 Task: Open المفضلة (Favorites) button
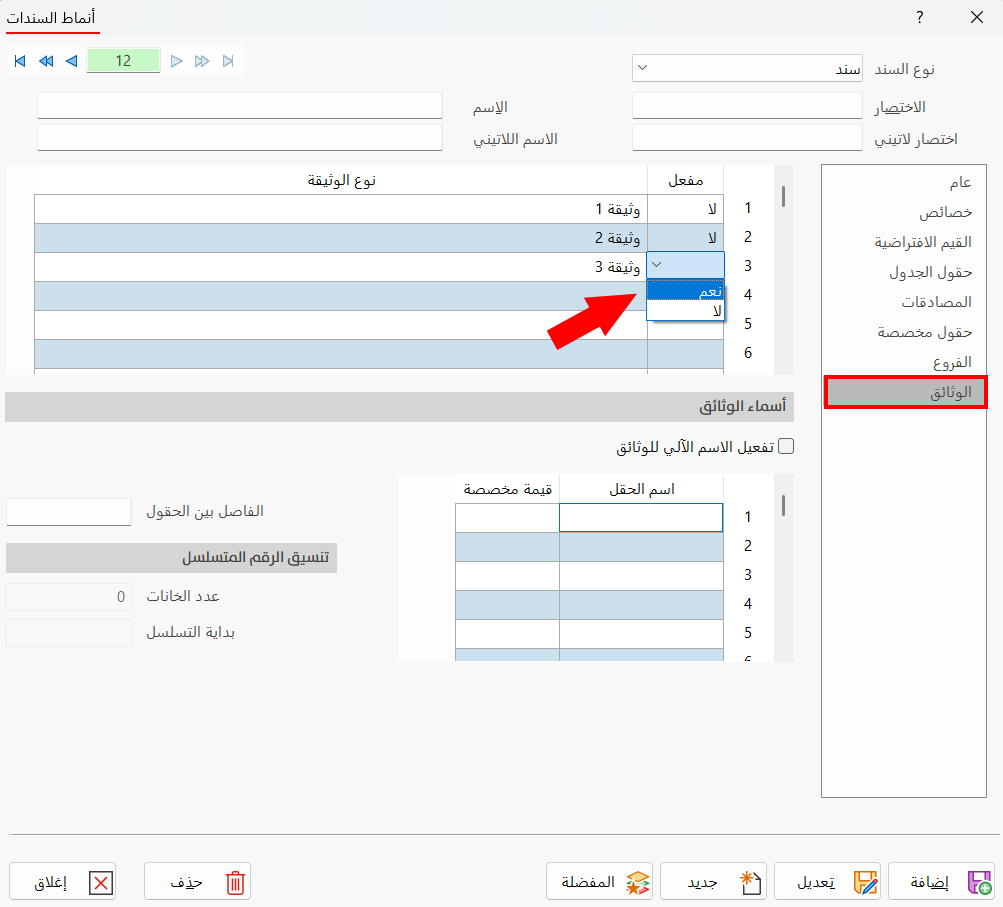[599, 881]
